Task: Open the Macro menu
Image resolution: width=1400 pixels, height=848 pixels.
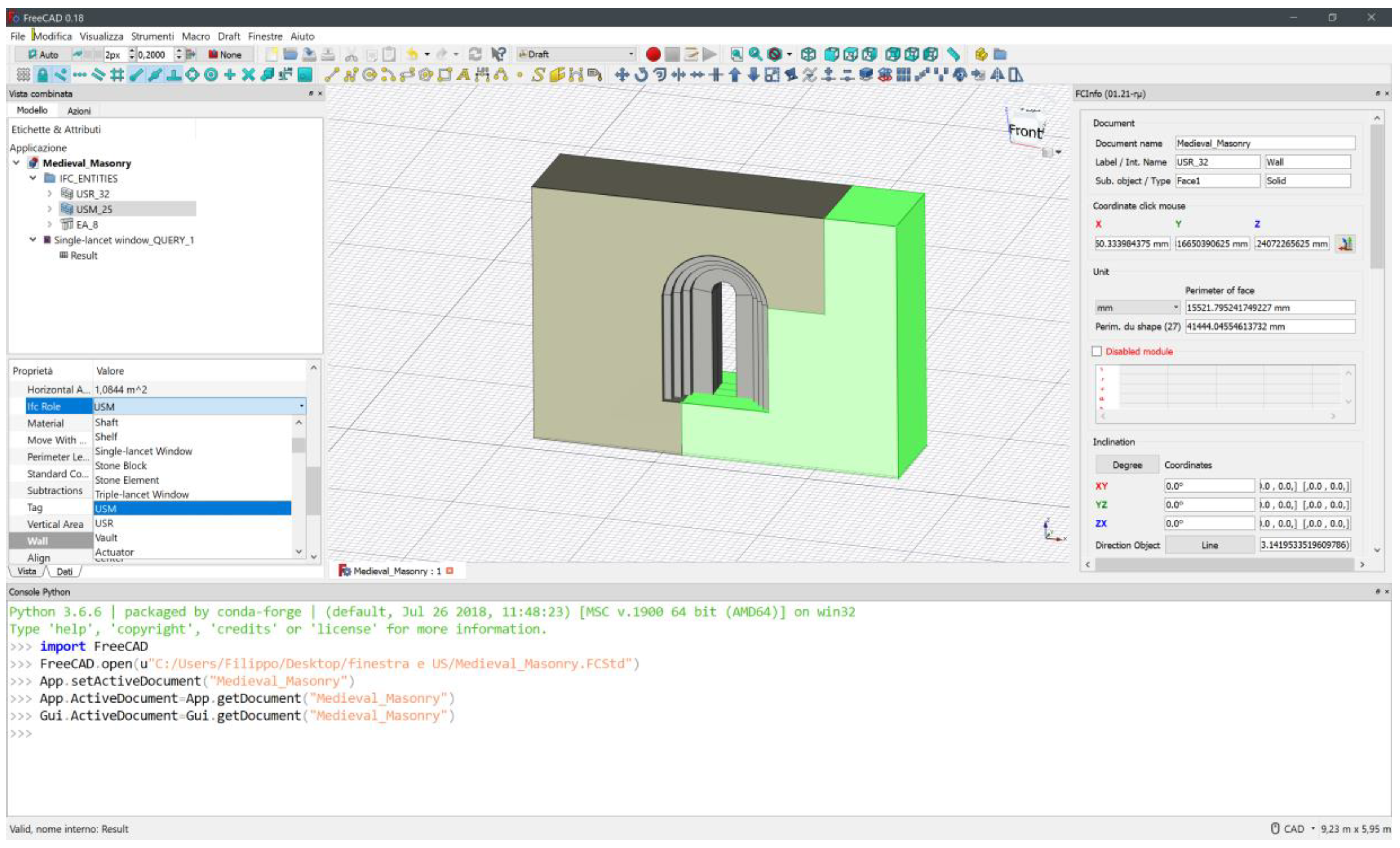Action: coord(195,36)
